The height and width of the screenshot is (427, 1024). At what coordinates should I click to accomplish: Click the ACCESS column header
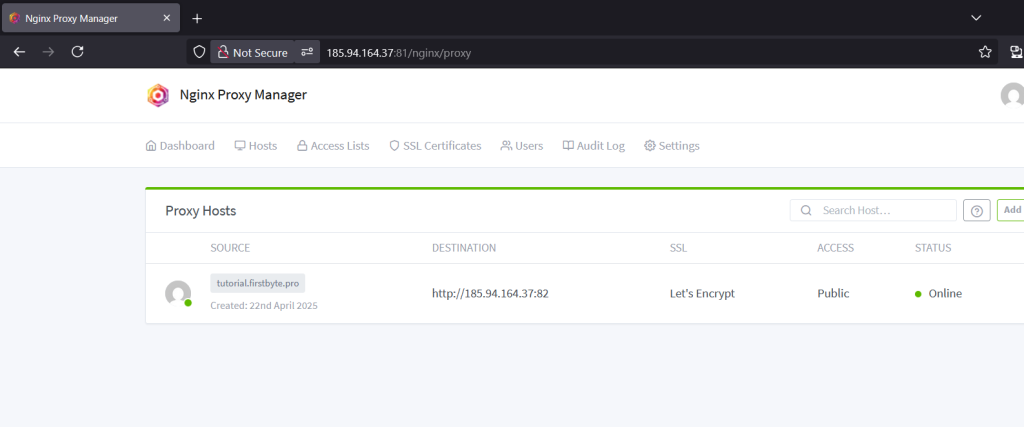pos(835,248)
